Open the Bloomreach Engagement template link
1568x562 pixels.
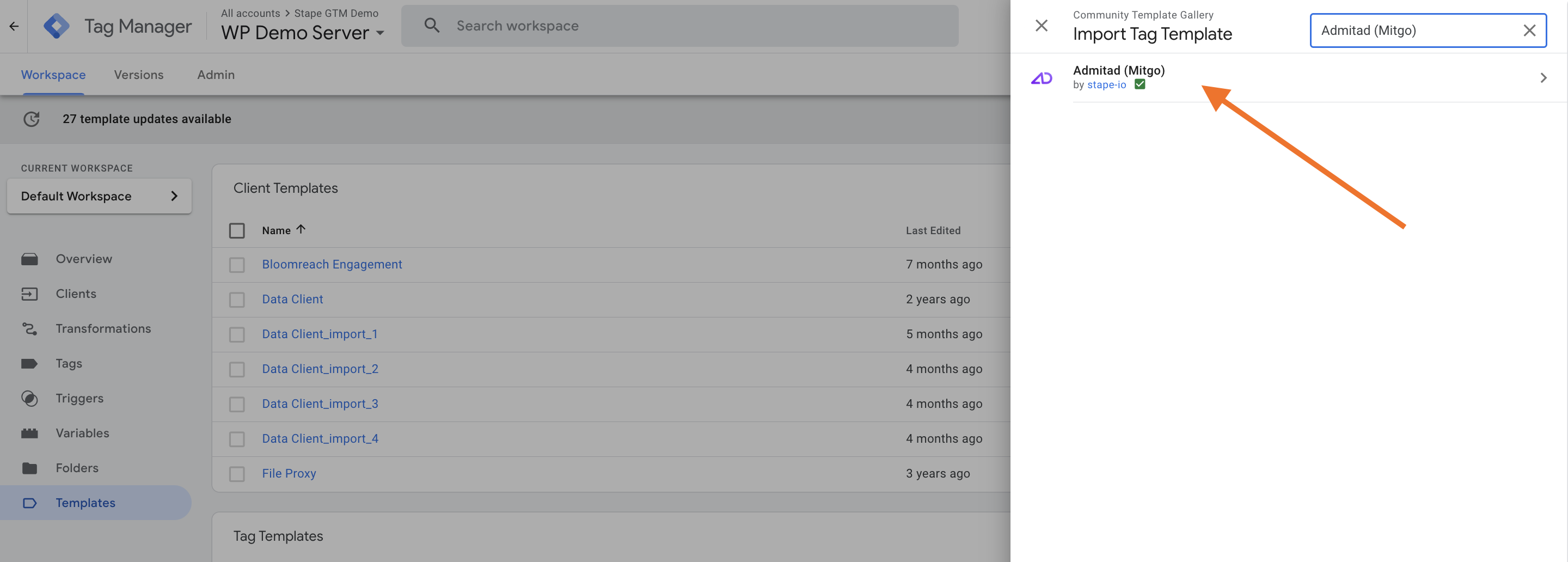[x=332, y=264]
